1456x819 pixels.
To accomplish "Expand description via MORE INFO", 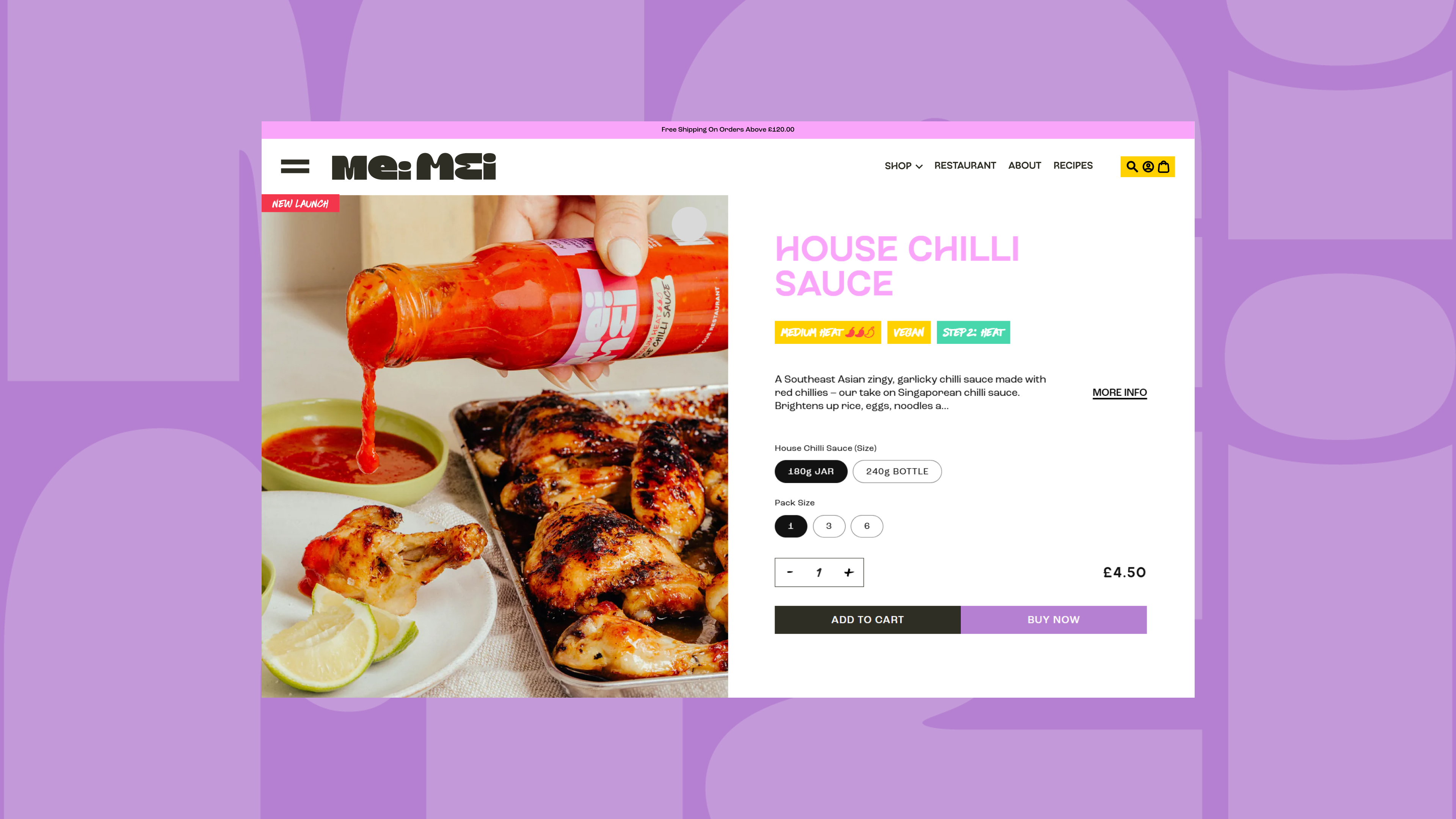I will [1119, 392].
